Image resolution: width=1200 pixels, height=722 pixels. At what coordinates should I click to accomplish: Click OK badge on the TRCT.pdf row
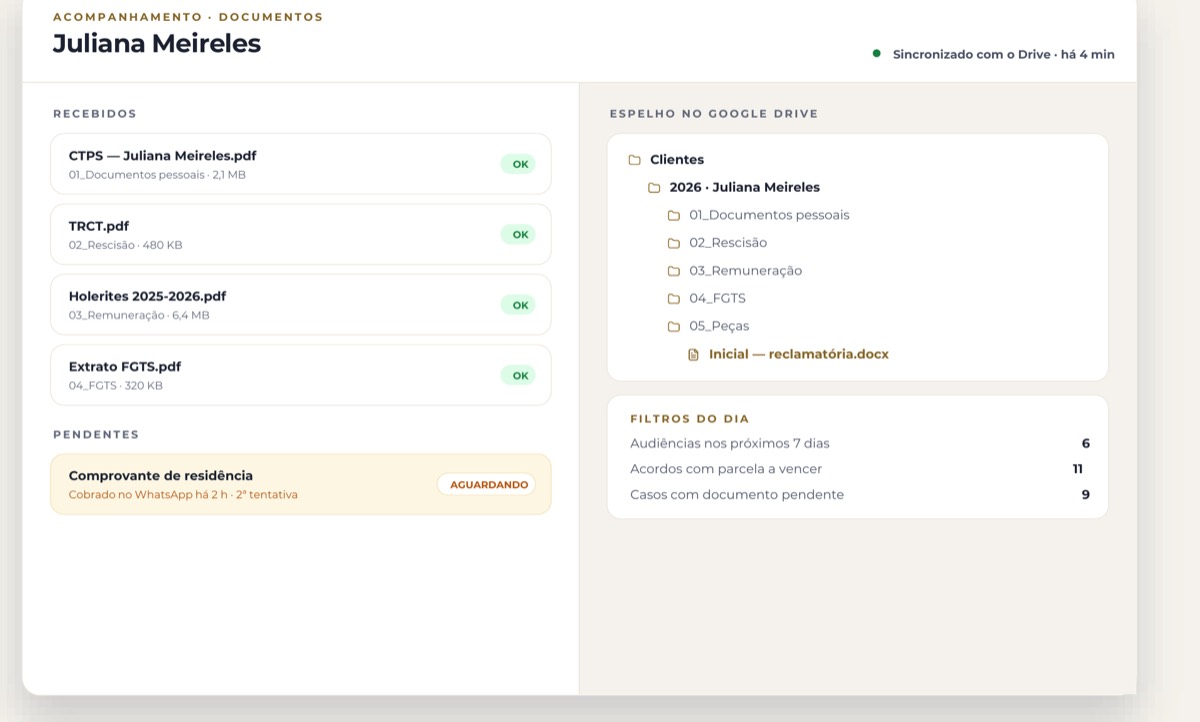pyautogui.click(x=519, y=234)
